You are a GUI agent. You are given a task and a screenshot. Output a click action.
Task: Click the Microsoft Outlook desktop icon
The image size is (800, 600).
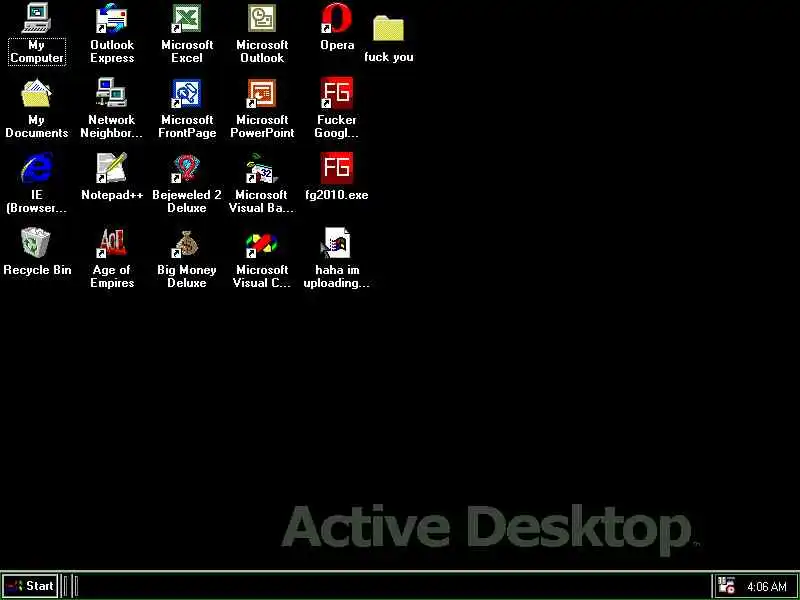pos(262,18)
